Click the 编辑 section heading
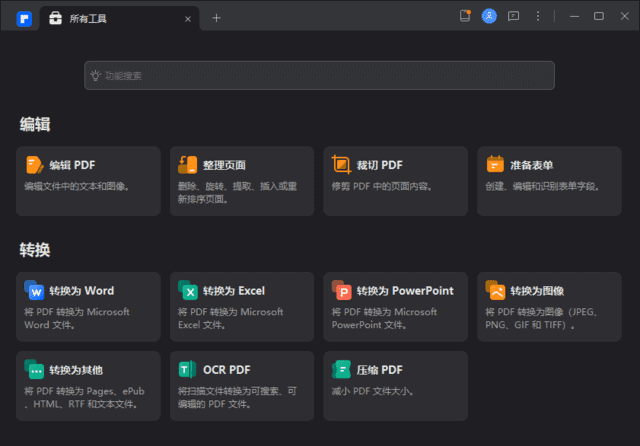 point(35,124)
